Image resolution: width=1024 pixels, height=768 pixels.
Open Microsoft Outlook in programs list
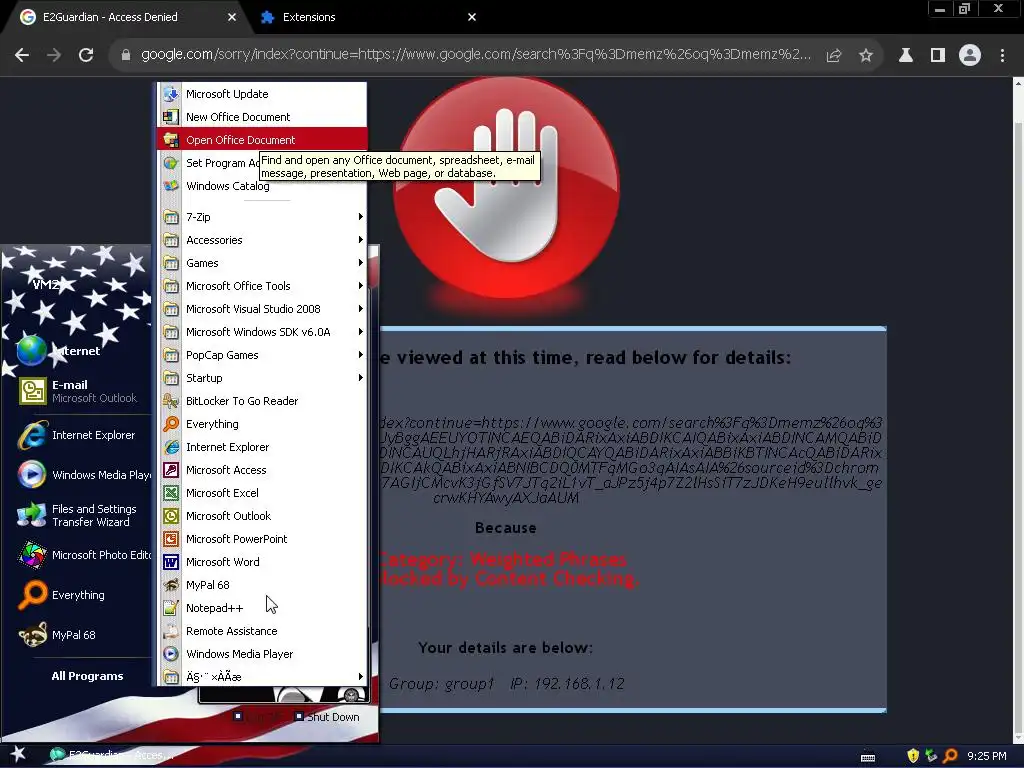tap(261, 516)
